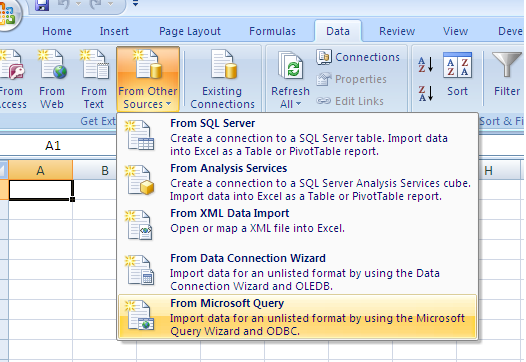Open the Home ribbon tab
526x362 pixels.
point(57,31)
